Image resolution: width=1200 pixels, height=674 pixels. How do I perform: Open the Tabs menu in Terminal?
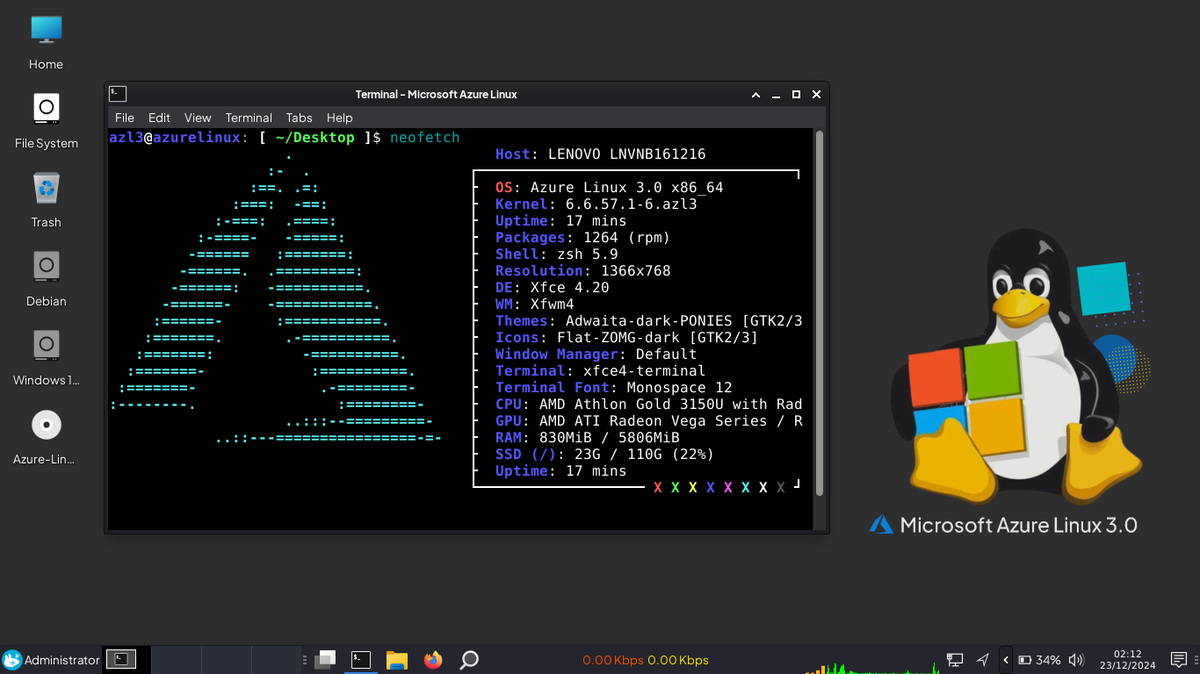point(299,117)
